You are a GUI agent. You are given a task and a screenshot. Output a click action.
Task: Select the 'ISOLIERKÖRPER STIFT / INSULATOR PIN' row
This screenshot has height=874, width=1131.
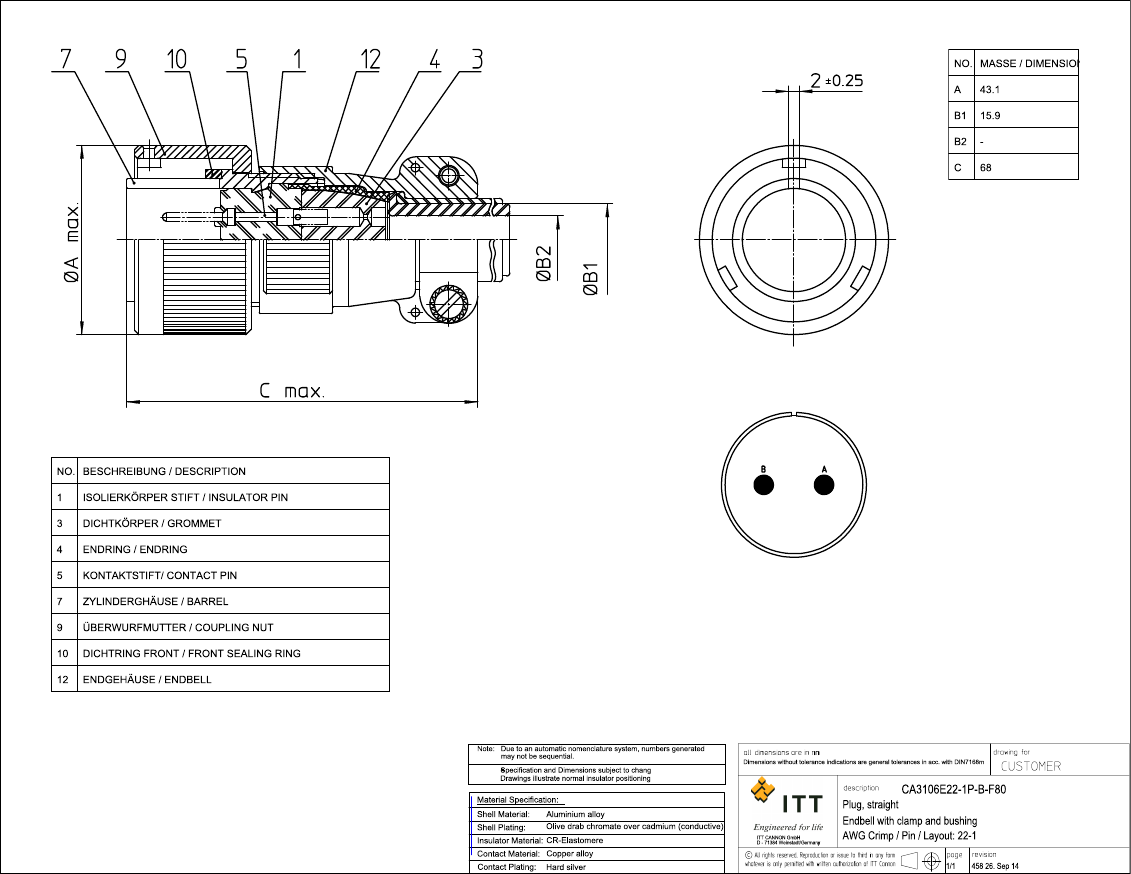[220, 497]
